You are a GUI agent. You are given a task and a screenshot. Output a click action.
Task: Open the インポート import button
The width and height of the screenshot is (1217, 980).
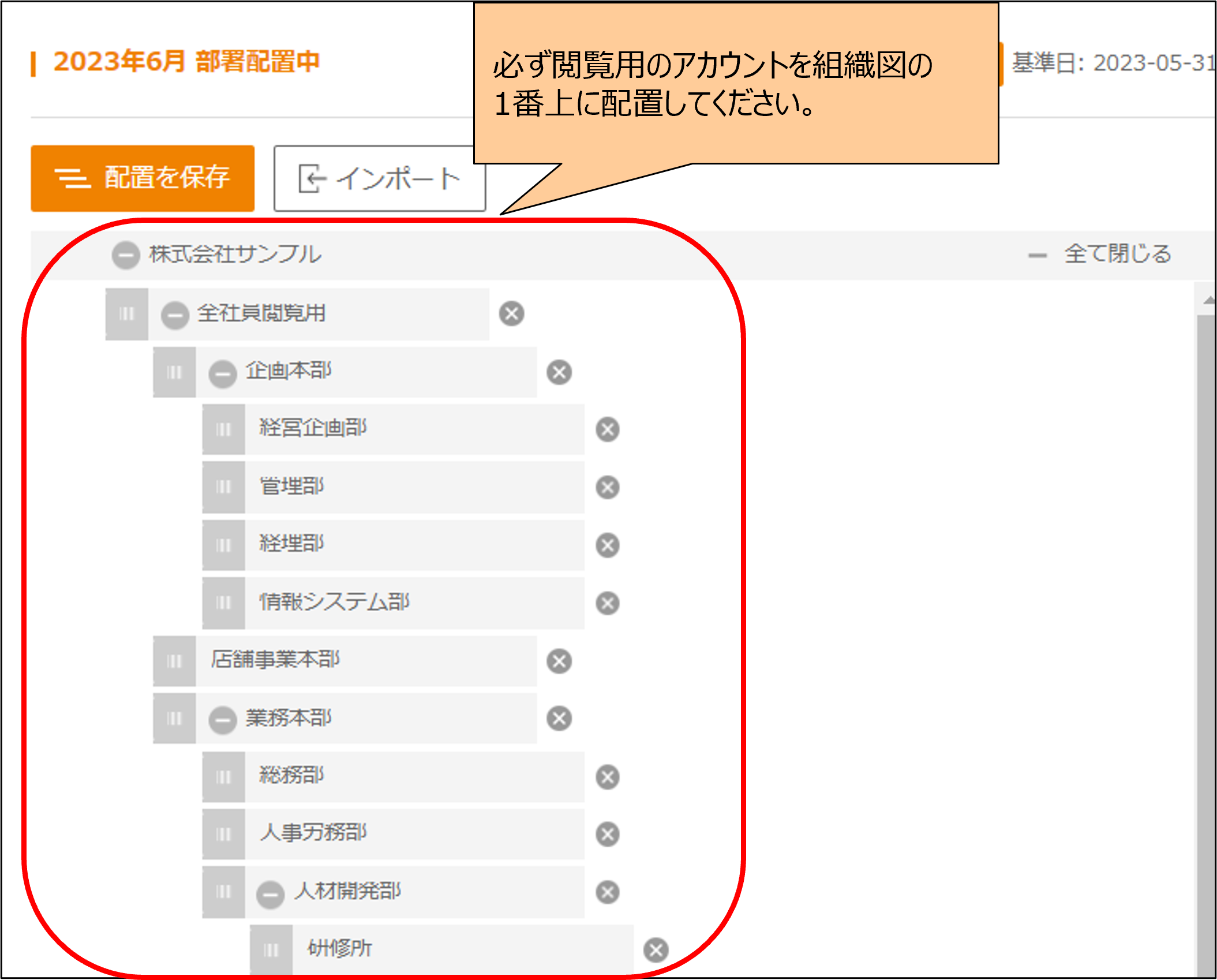379,178
